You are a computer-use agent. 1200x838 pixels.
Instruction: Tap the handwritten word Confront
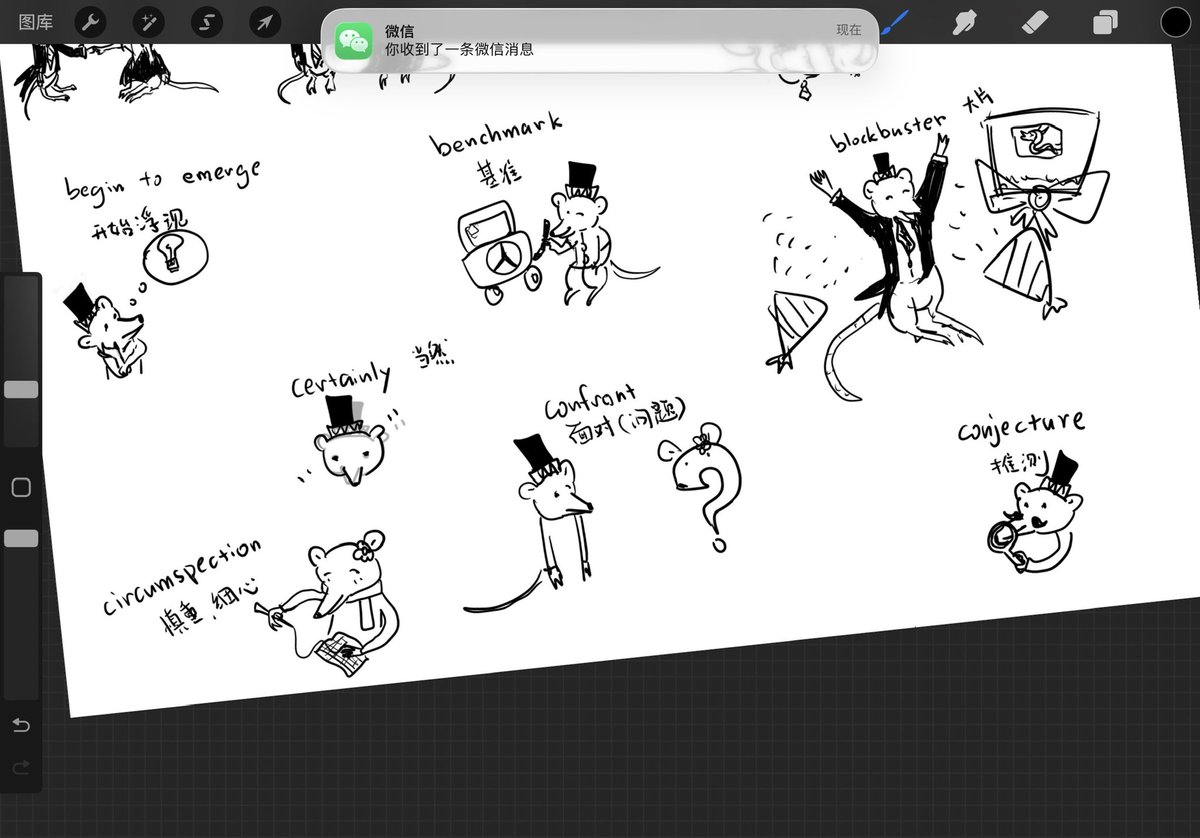coord(590,403)
